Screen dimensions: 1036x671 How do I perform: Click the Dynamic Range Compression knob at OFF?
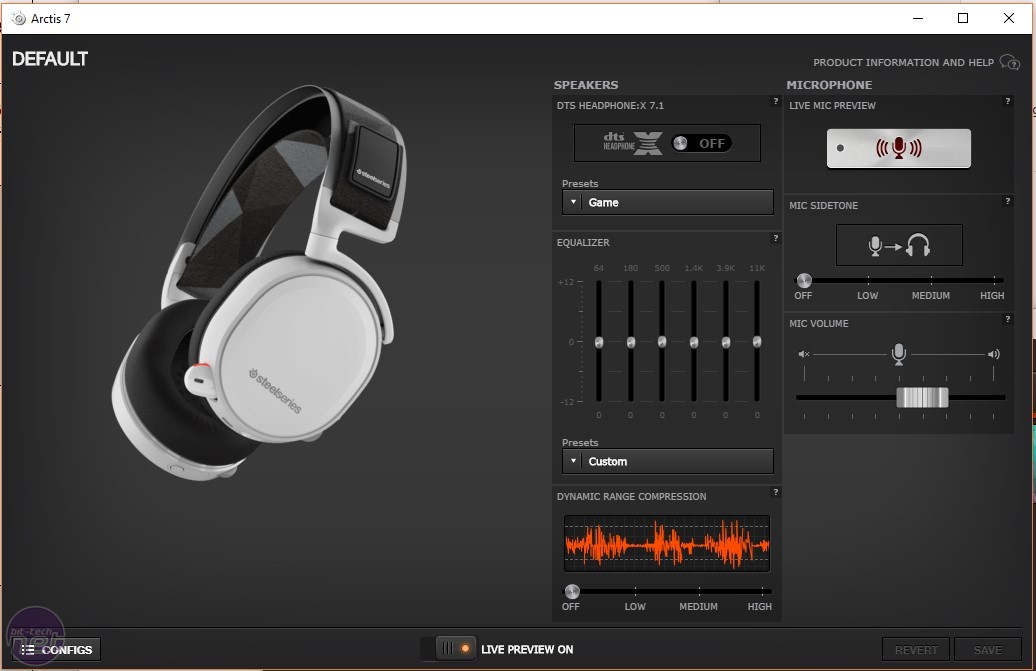[572, 591]
